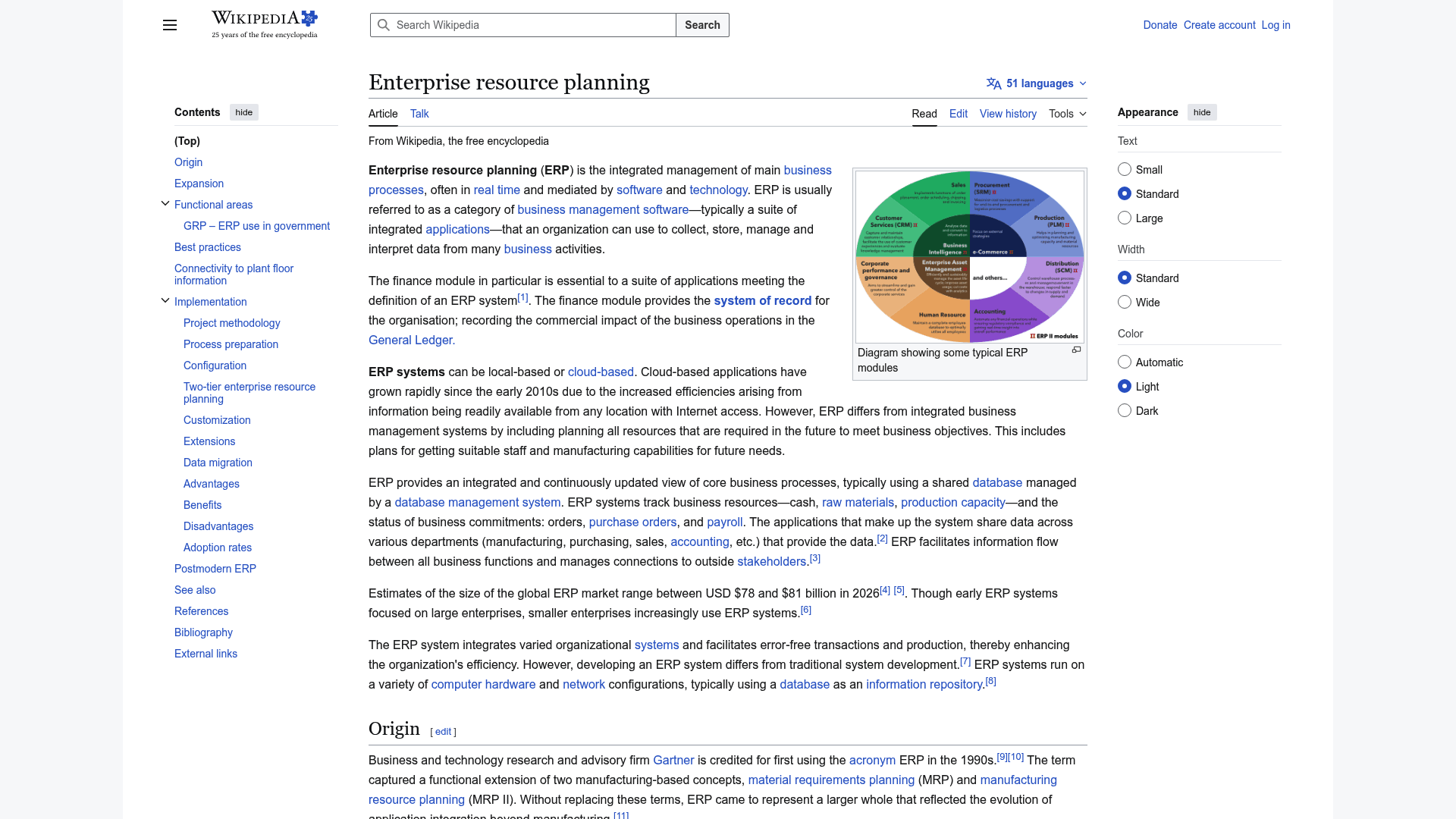Go to Project methodology in Contents
Screen dimensions: 1456x819
tap(231, 323)
